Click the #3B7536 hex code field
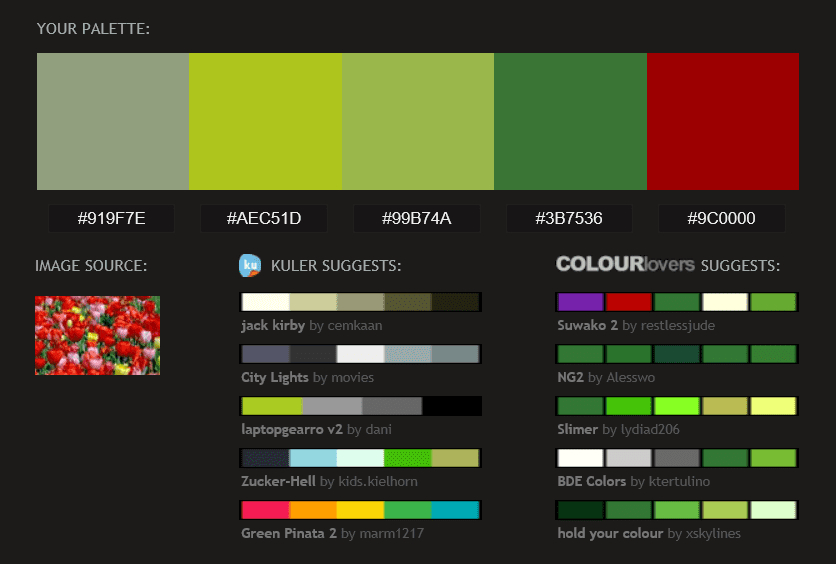 [x=569, y=219]
